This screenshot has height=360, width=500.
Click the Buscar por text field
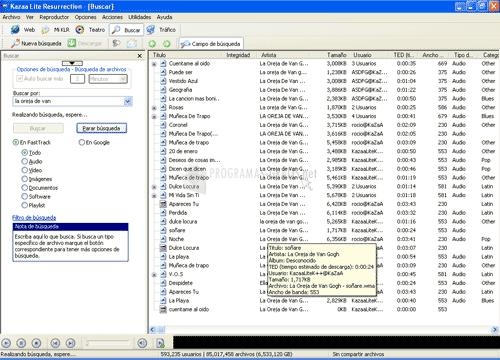[x=68, y=101]
